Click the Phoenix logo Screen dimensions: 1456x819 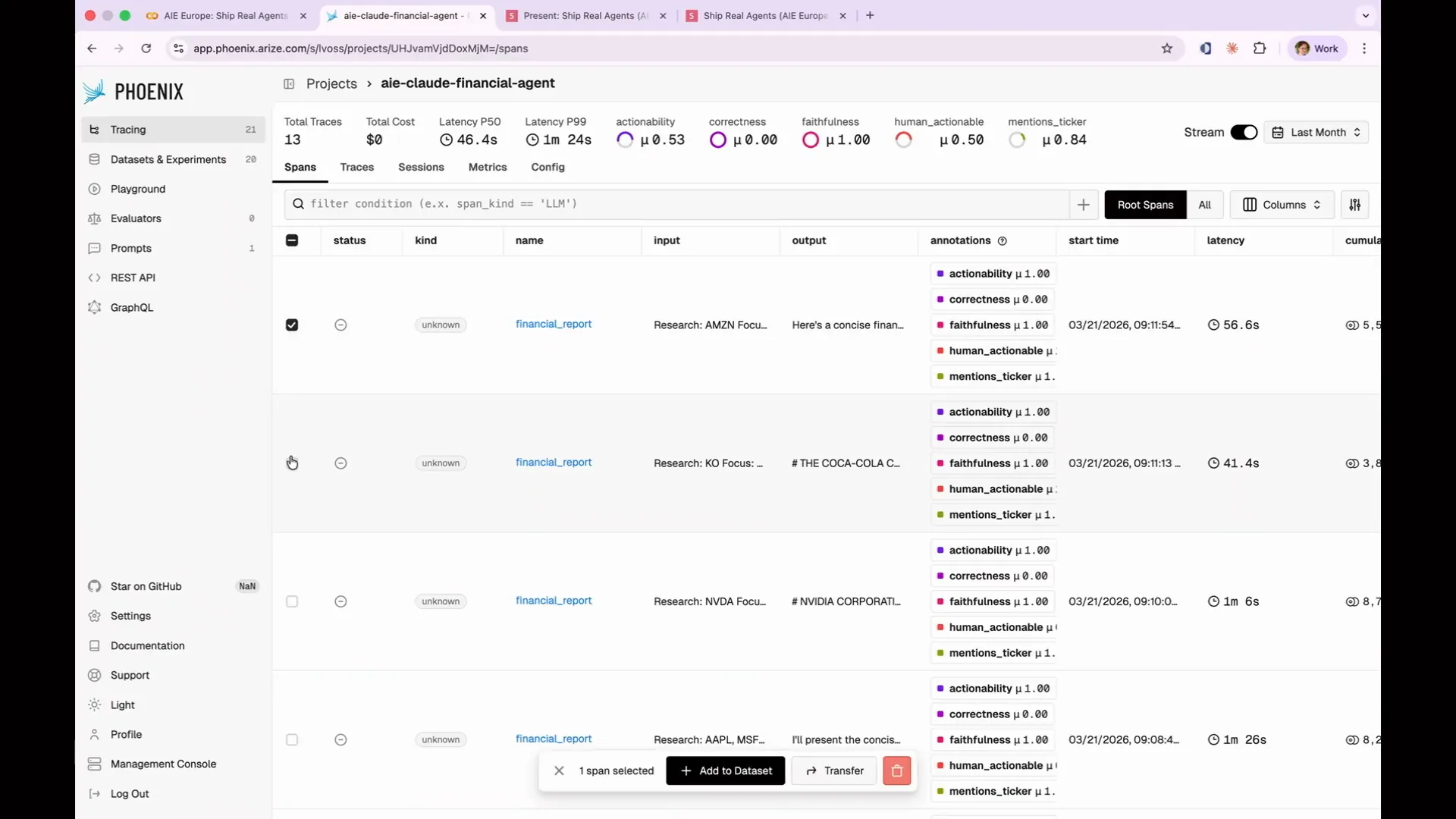133,92
